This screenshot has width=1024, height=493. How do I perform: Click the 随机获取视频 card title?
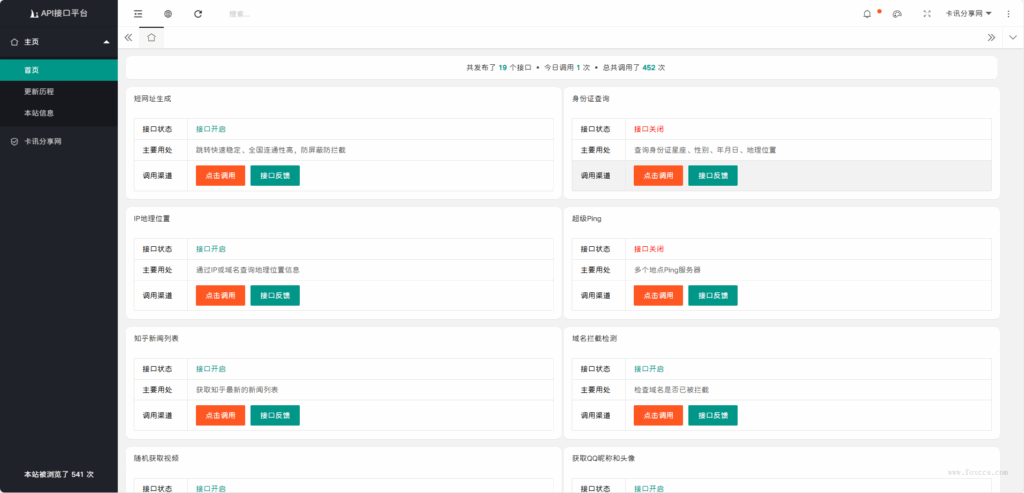pyautogui.click(x=156, y=458)
